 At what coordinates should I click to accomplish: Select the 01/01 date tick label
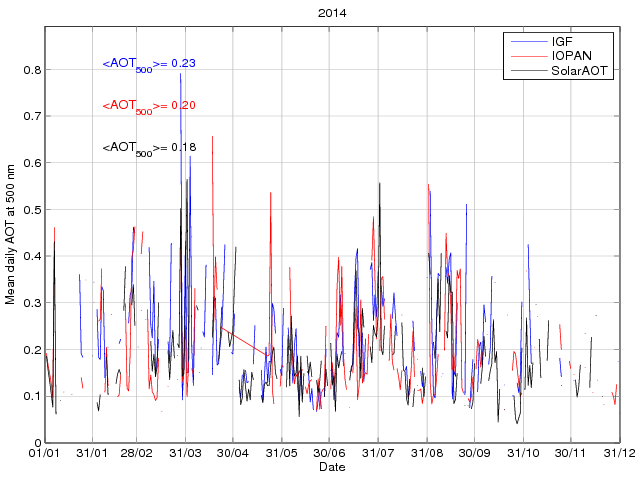click(45, 453)
